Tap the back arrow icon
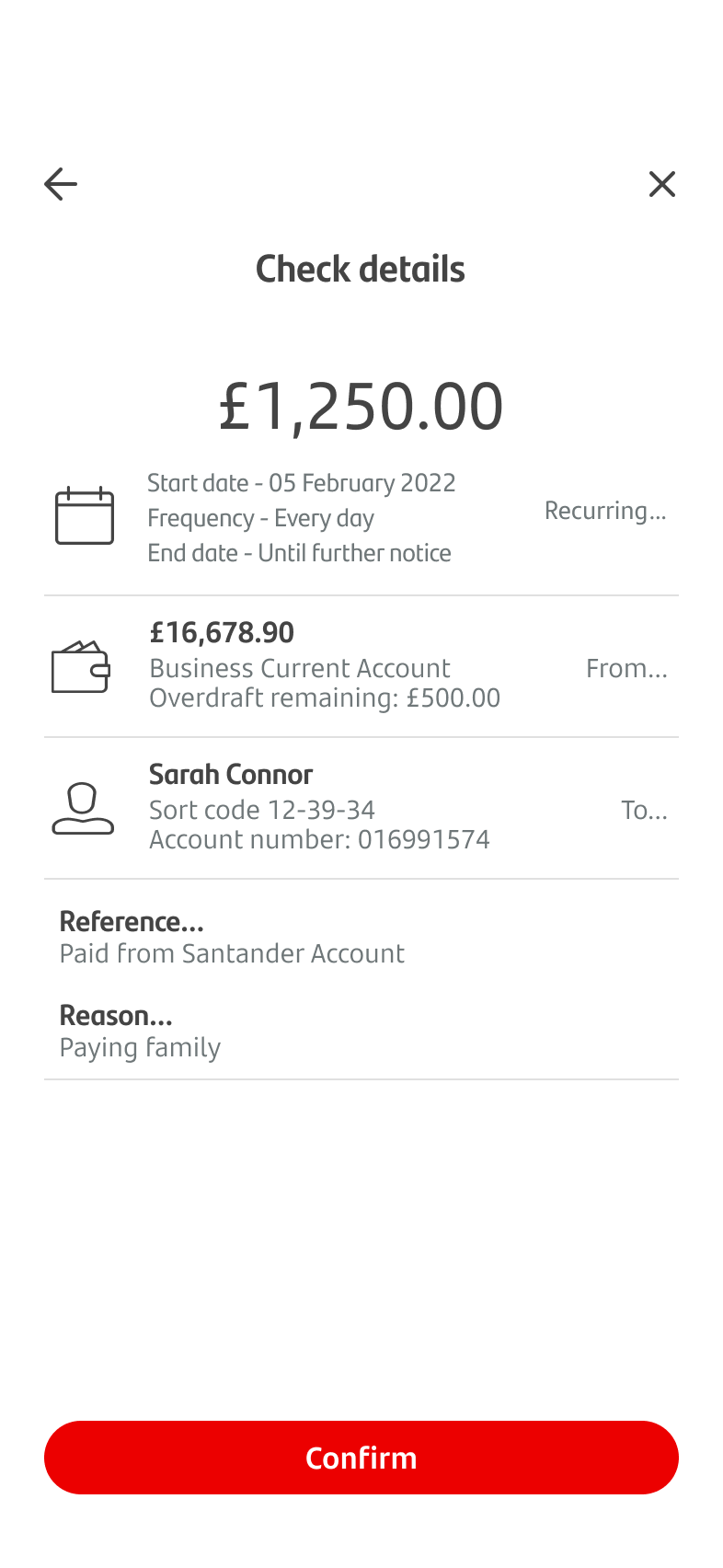723x1568 pixels. click(61, 184)
